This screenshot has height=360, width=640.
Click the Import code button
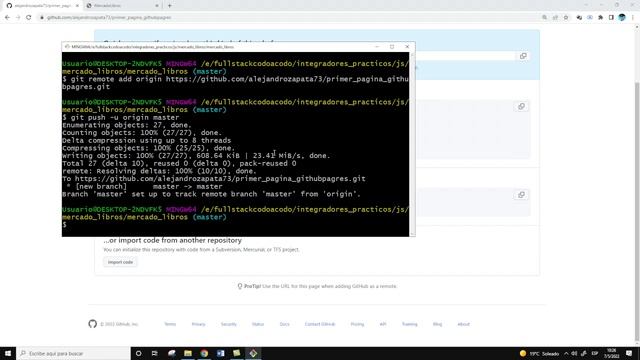click(120, 262)
